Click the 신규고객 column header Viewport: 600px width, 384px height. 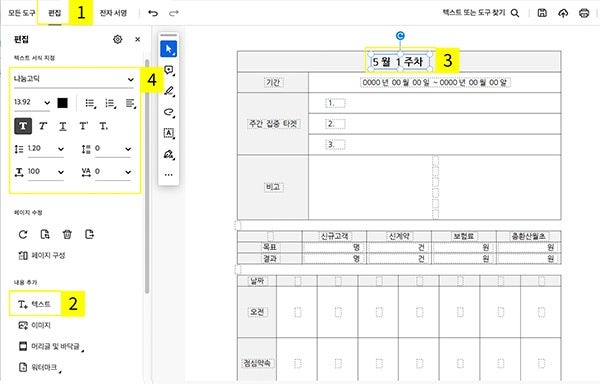(x=334, y=236)
